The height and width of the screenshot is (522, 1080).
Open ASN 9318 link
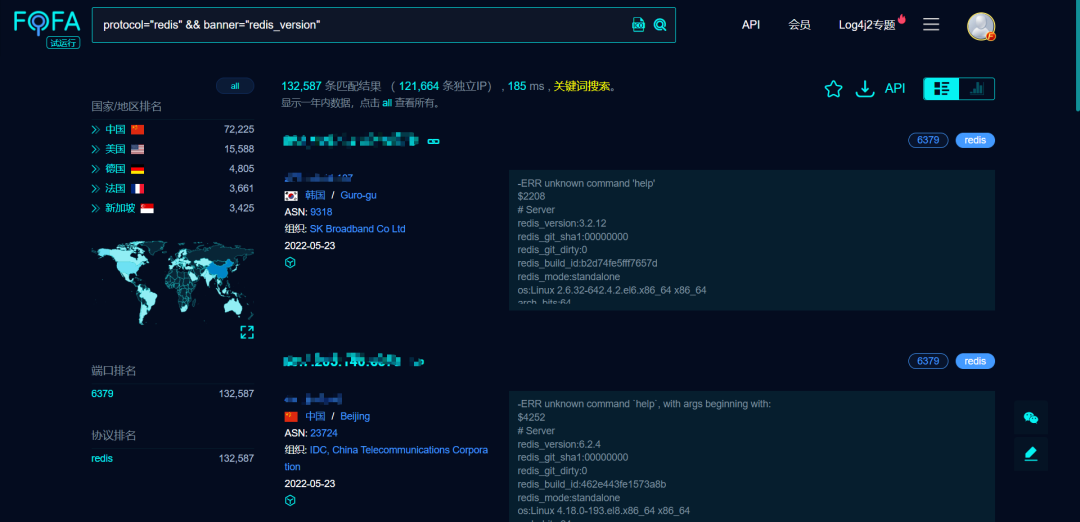pyautogui.click(x=321, y=212)
